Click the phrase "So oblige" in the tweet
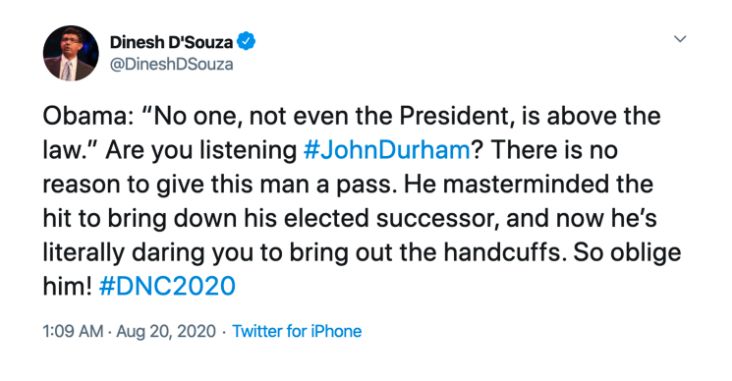The image size is (732, 381). tap(627, 254)
